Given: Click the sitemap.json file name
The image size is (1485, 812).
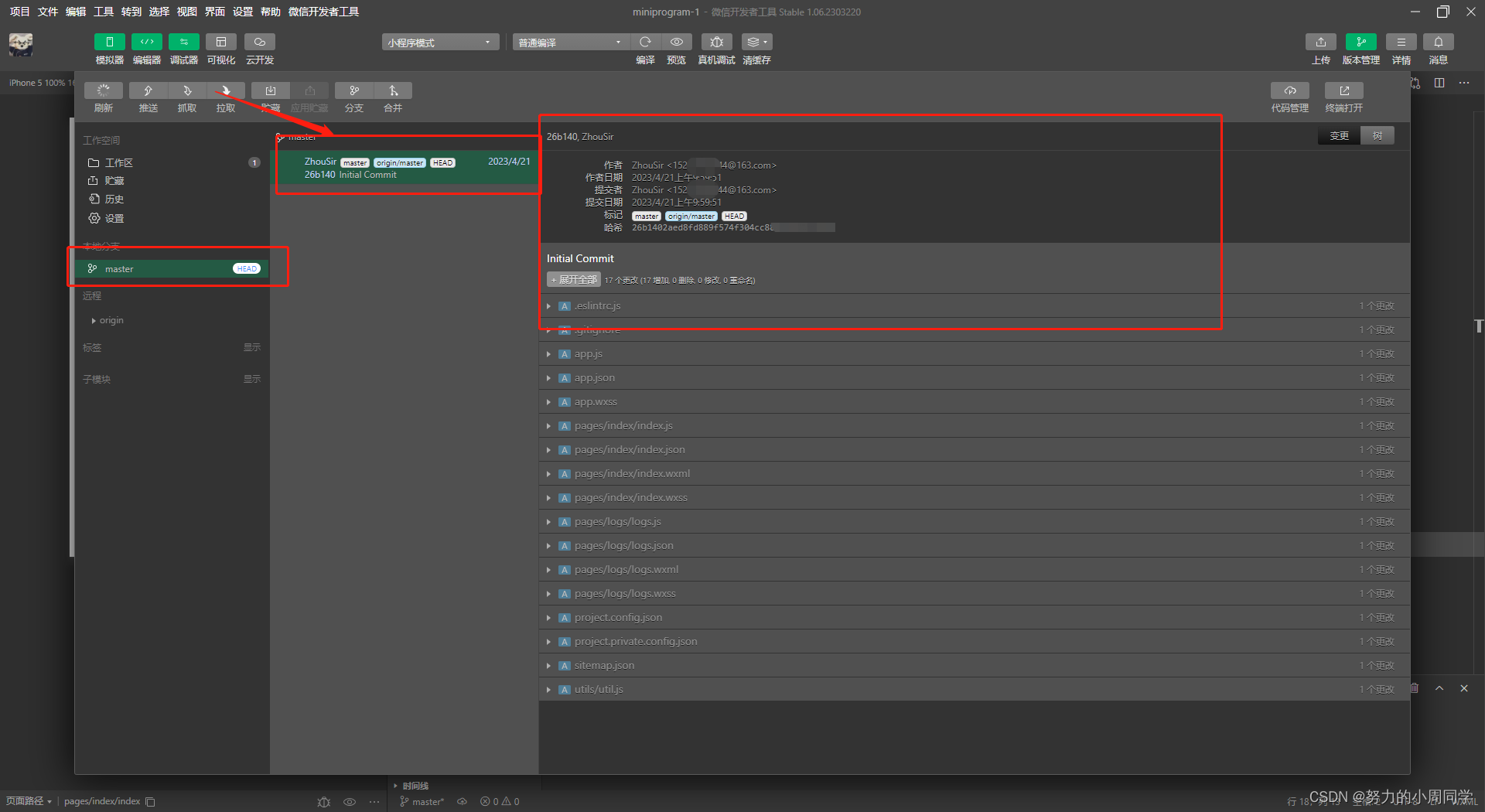Looking at the screenshot, I should [604, 665].
